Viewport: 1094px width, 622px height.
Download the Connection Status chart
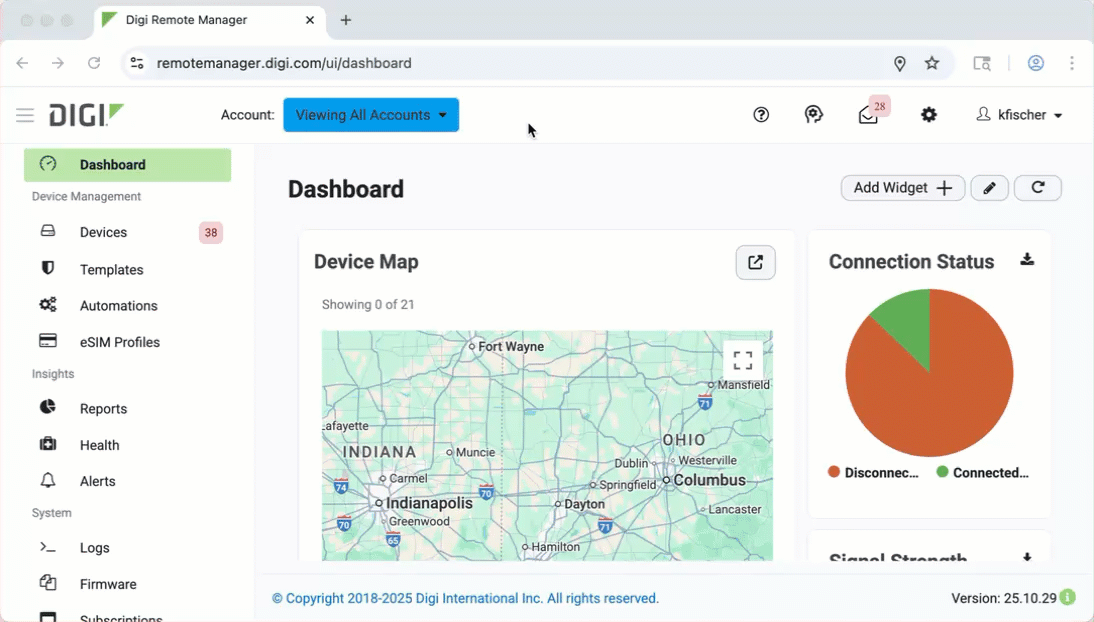coord(1027,260)
